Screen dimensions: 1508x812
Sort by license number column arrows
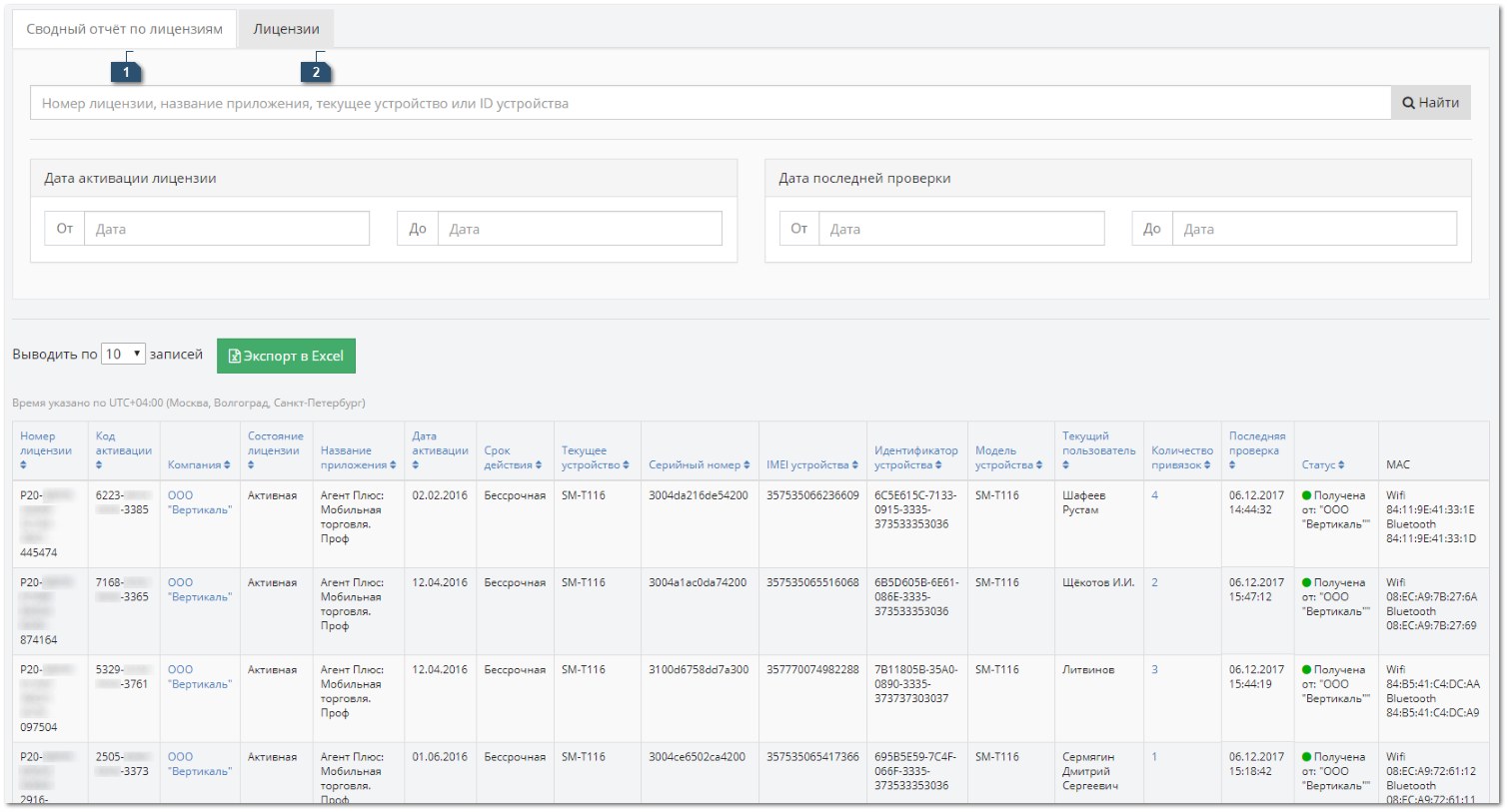click(23, 465)
